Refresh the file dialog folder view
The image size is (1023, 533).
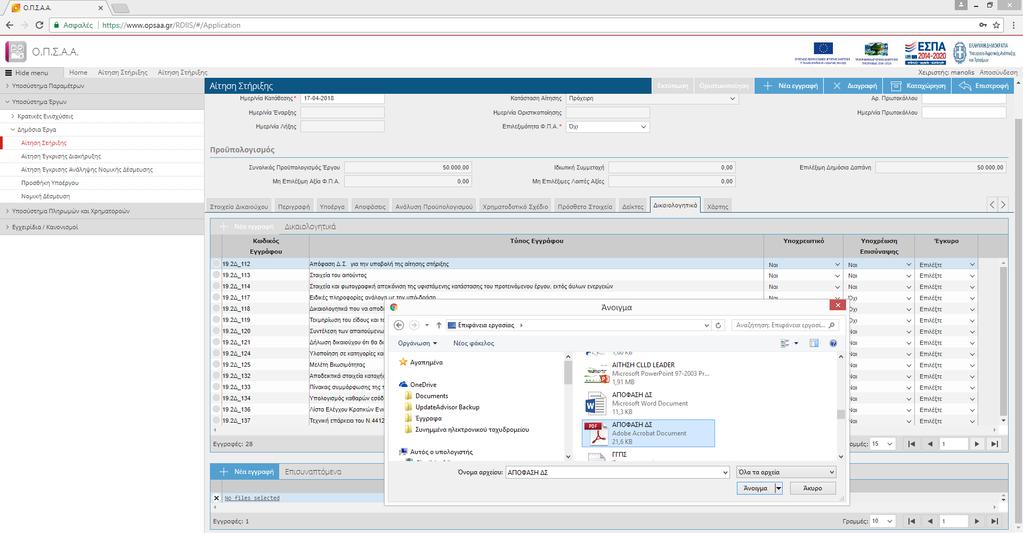click(x=718, y=325)
